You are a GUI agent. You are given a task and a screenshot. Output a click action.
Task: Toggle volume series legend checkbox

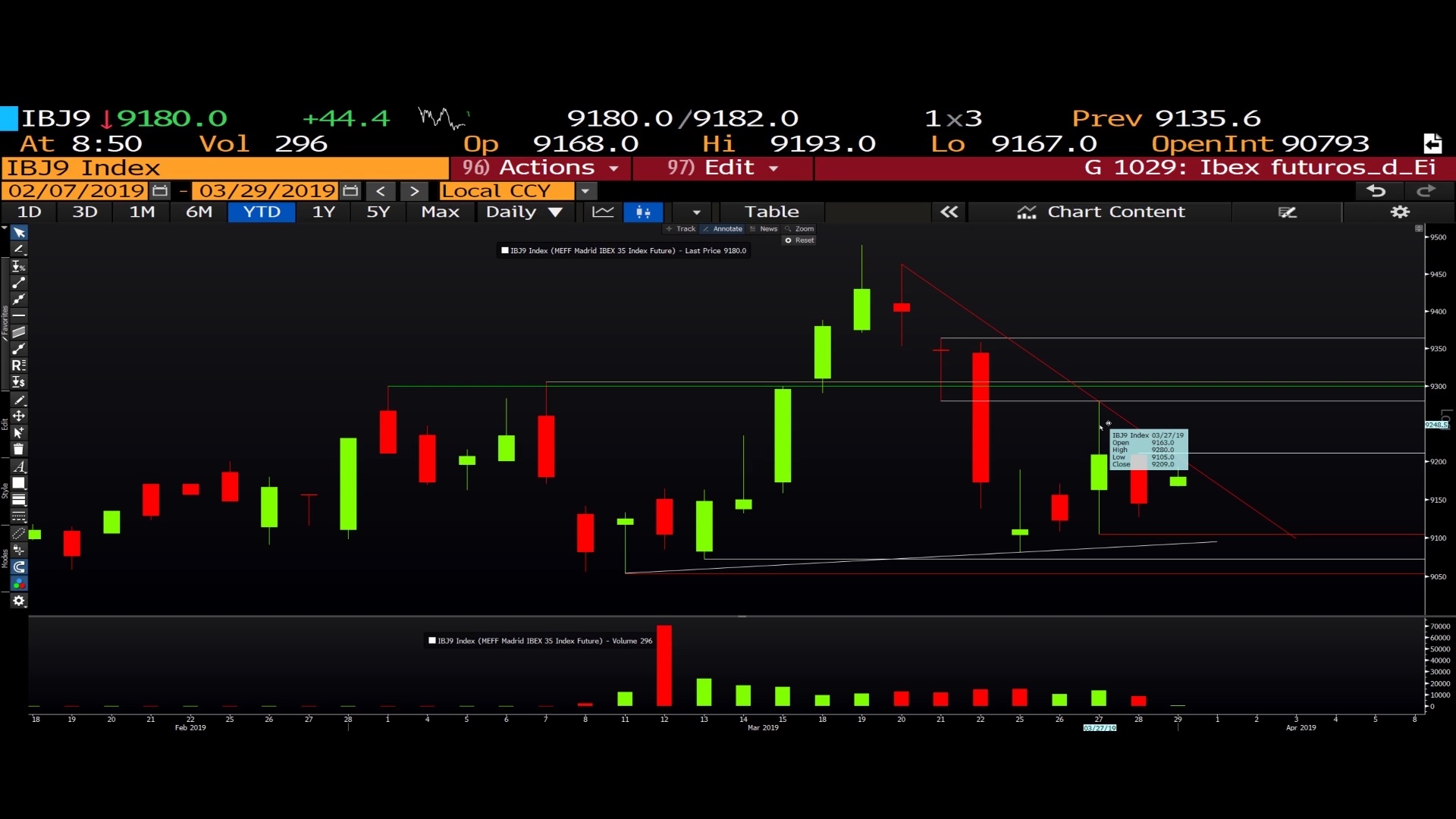coord(432,641)
